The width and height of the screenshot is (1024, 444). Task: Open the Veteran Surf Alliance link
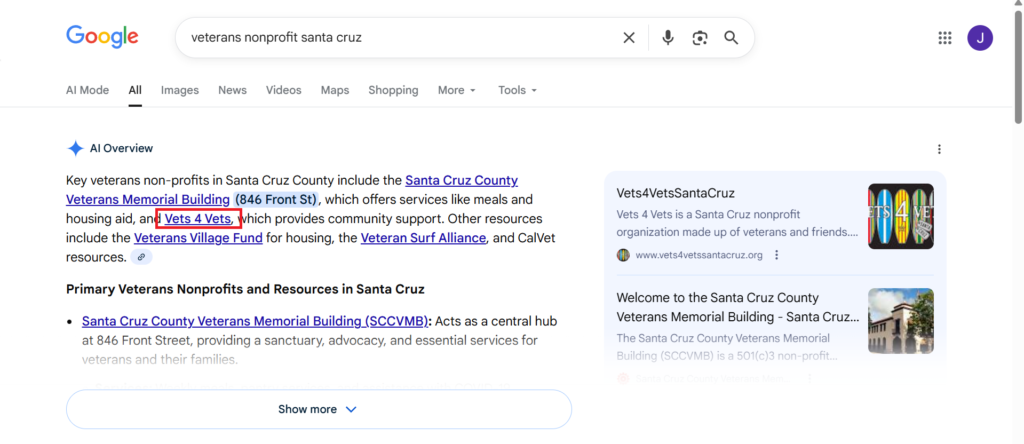[423, 238]
